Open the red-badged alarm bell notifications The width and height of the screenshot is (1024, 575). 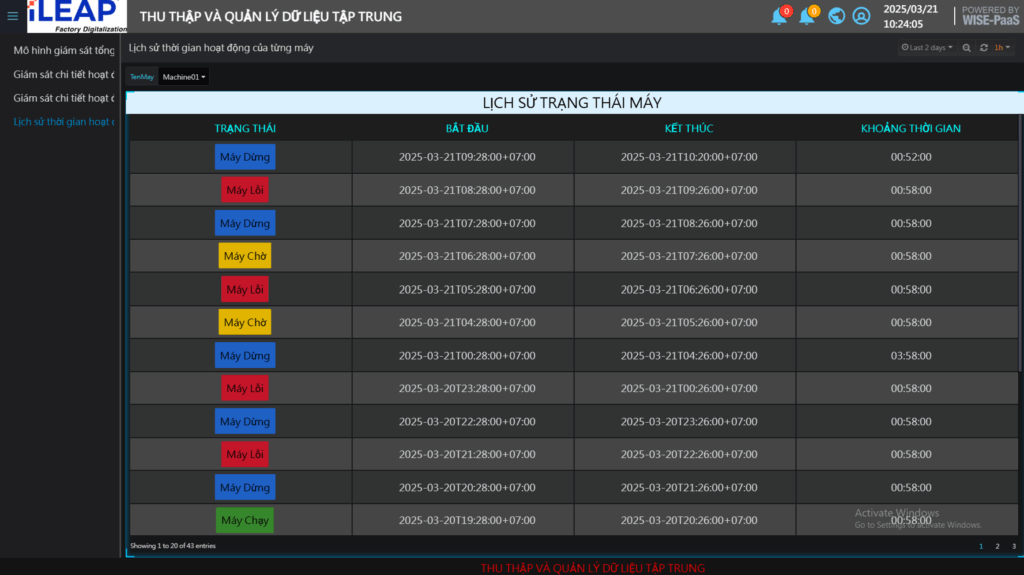coord(779,16)
